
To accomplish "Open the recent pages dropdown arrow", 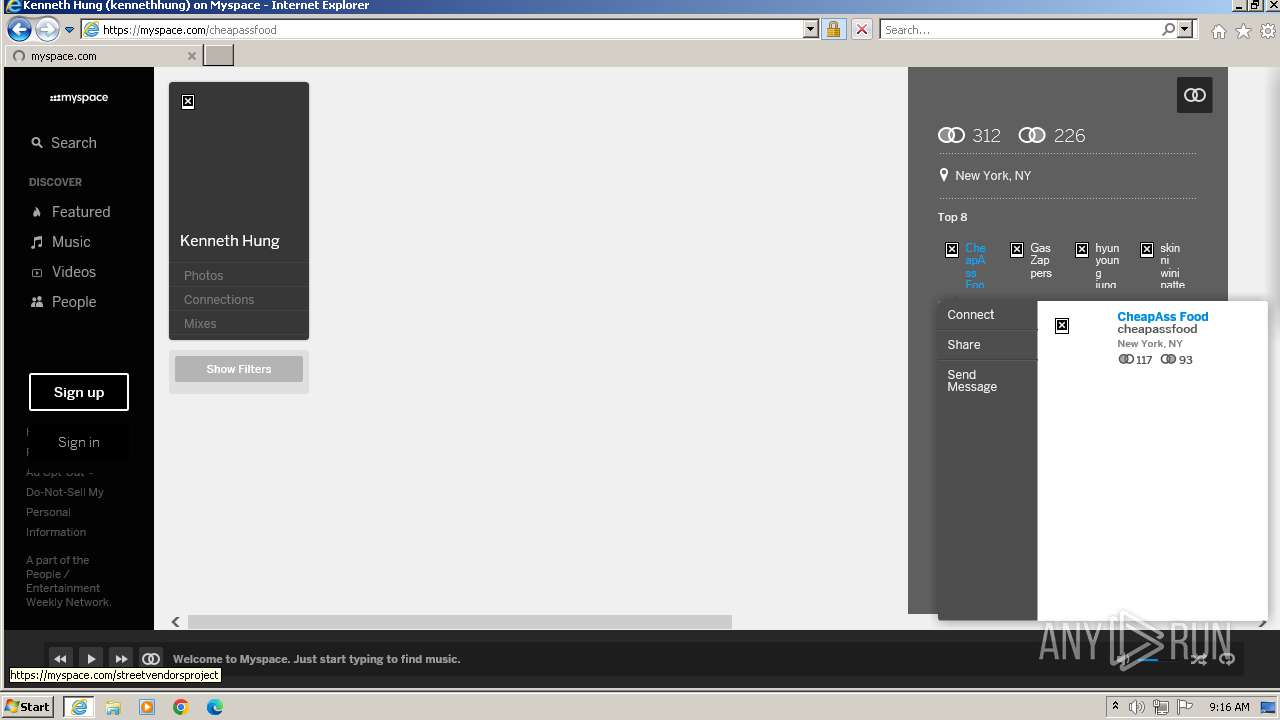I will 70,30.
